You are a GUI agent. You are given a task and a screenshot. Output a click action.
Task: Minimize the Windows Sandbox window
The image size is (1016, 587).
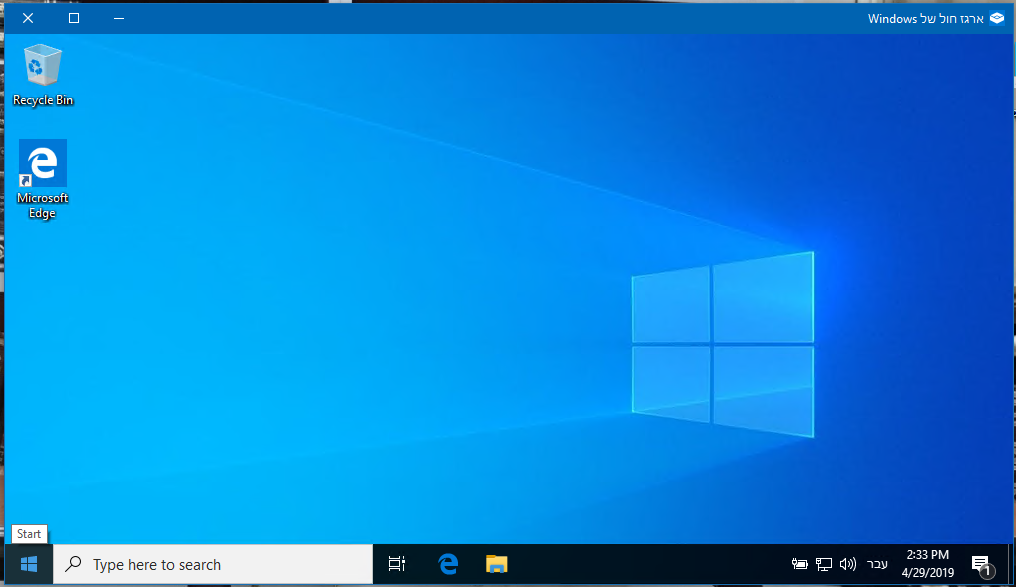tap(119, 18)
